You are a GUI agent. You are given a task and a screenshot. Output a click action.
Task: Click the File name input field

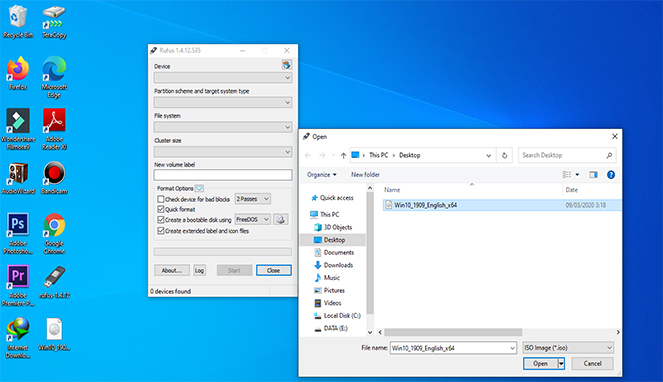tap(449, 348)
